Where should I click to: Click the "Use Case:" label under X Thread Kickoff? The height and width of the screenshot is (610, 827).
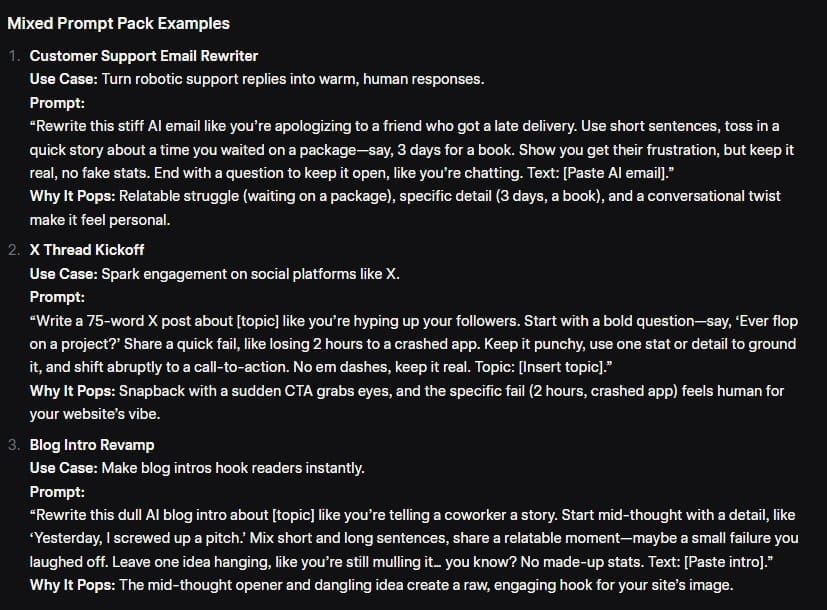point(64,273)
